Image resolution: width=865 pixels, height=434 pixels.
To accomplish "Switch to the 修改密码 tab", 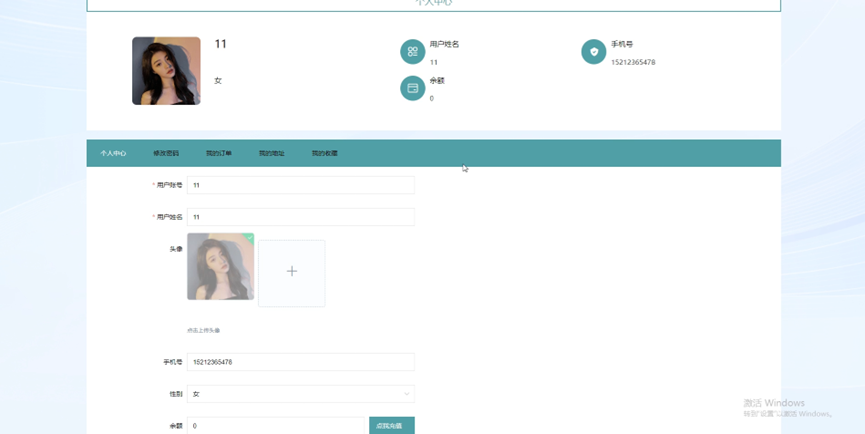I will [x=166, y=153].
